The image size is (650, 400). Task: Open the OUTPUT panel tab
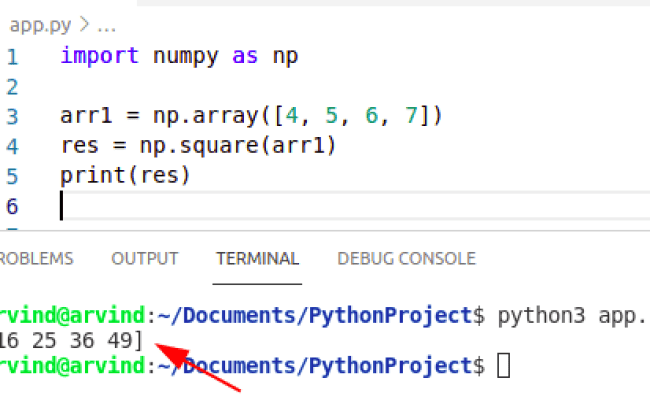coord(145,259)
